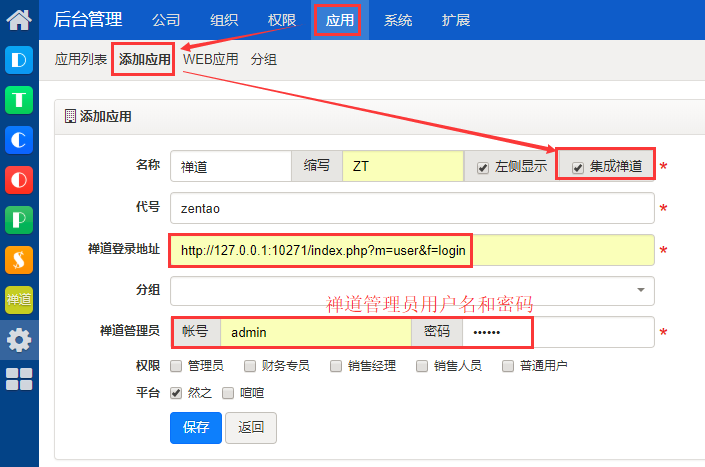Click the 后台管理 title link
The image size is (705, 467).
pos(88,20)
